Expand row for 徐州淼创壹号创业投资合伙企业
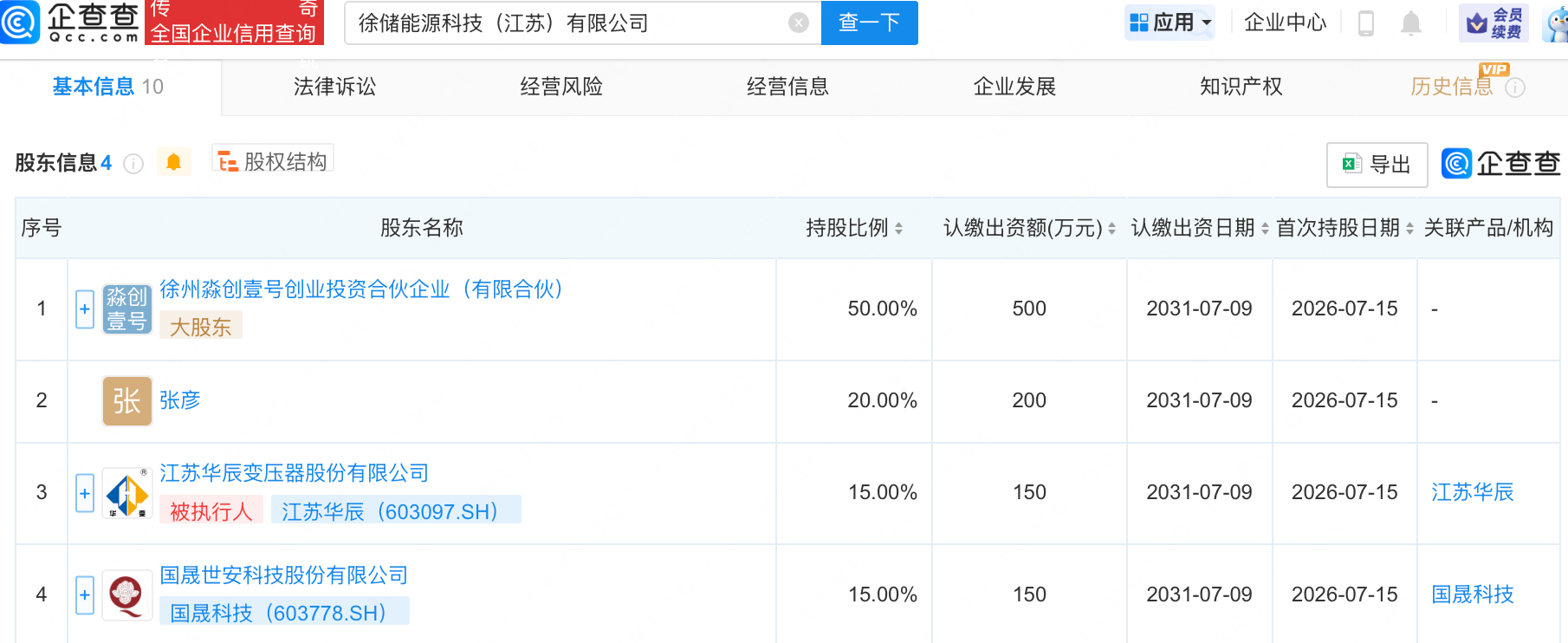Viewport: 1568px width, 643px height. (85, 309)
